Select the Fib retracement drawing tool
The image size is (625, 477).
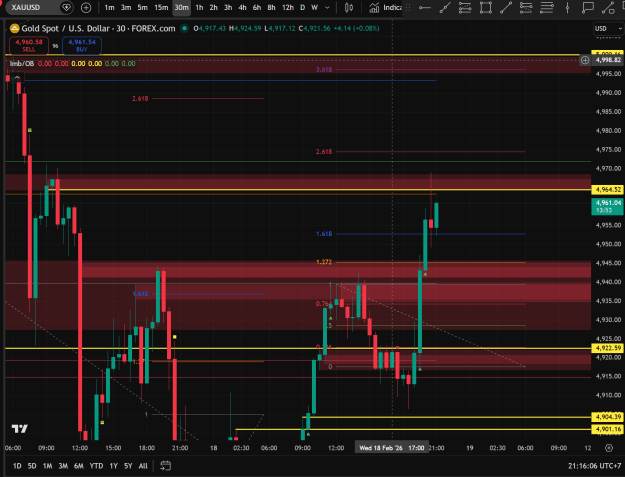(x=465, y=8)
